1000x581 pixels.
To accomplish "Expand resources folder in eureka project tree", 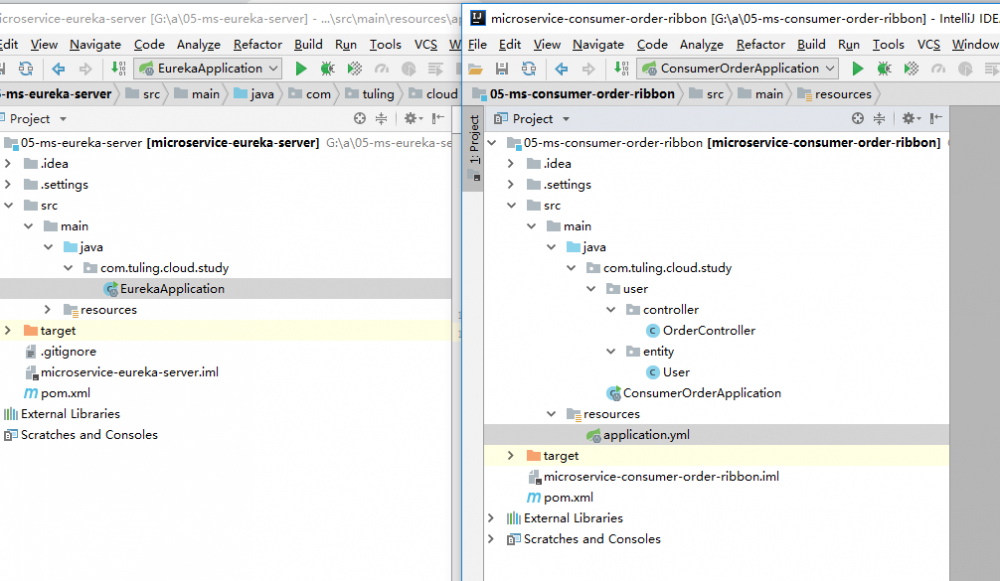I will coord(48,310).
